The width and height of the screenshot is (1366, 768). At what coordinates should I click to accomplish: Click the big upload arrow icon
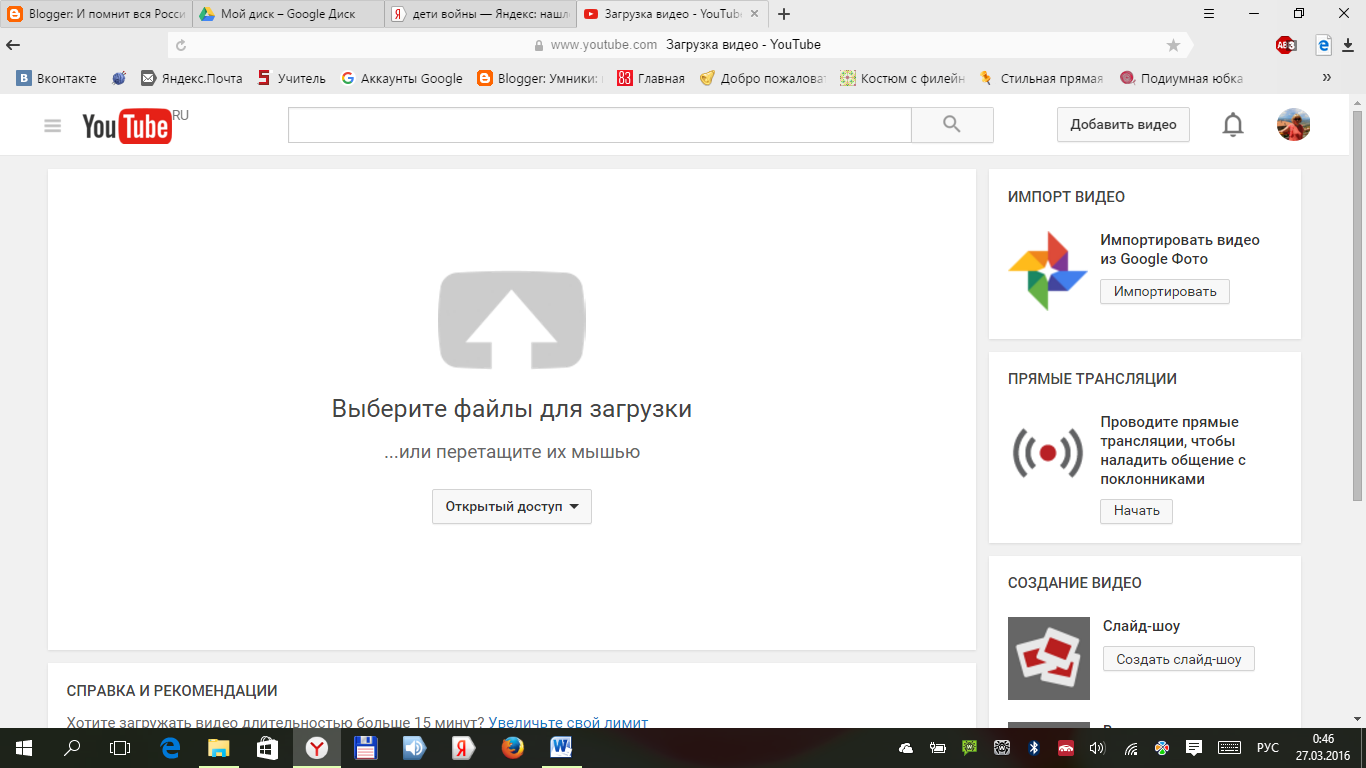(x=512, y=320)
